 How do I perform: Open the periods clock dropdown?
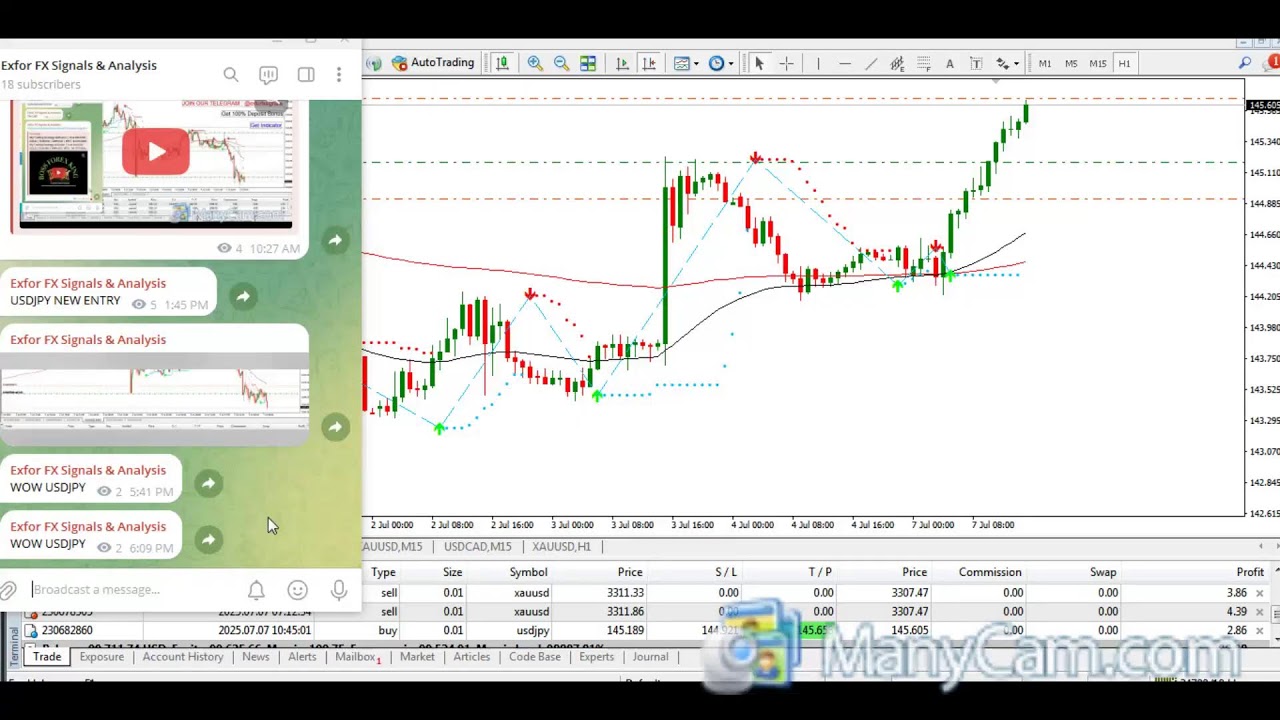pyautogui.click(x=721, y=63)
